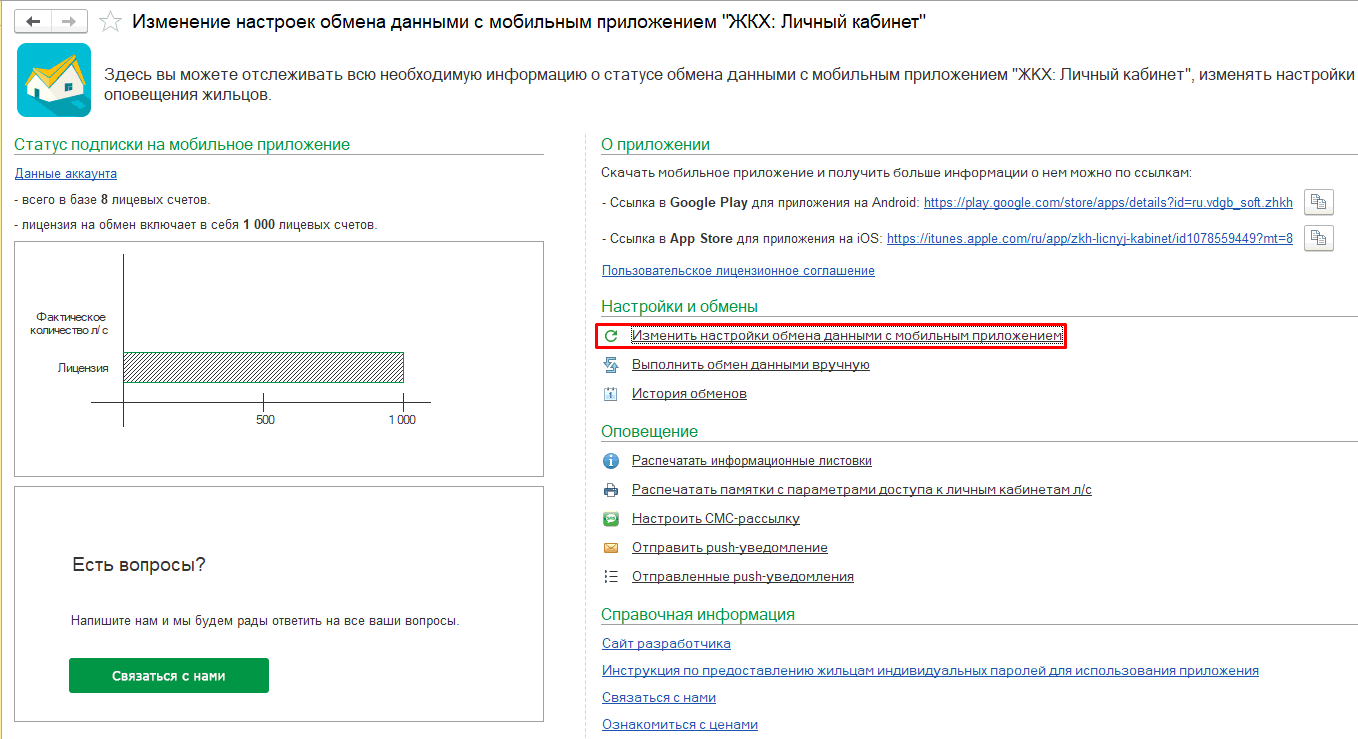Viewport: 1358px width, 739px height.
Task: Click the Оповещение section heading
Action: pos(650,432)
